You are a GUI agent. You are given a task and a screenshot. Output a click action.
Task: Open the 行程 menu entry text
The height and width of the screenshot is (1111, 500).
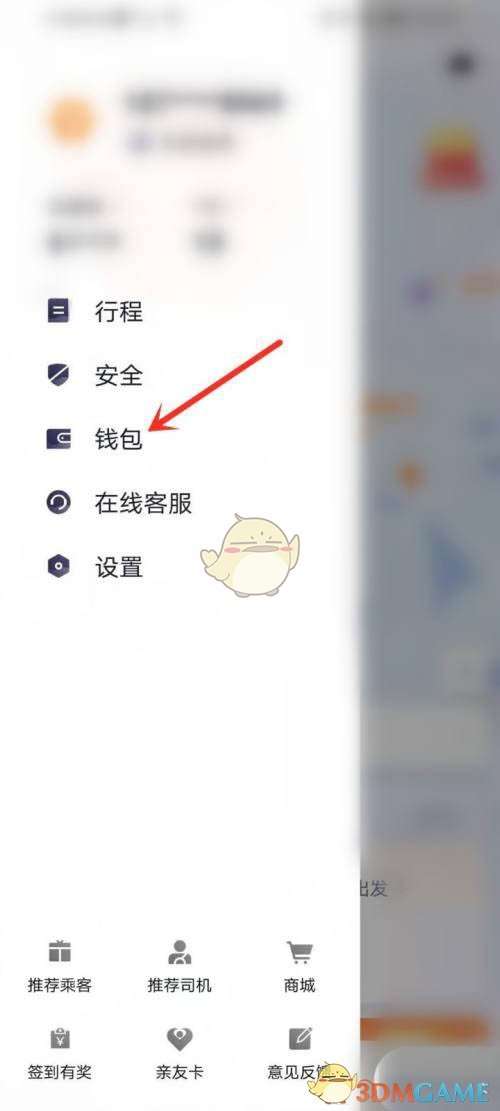(119, 311)
